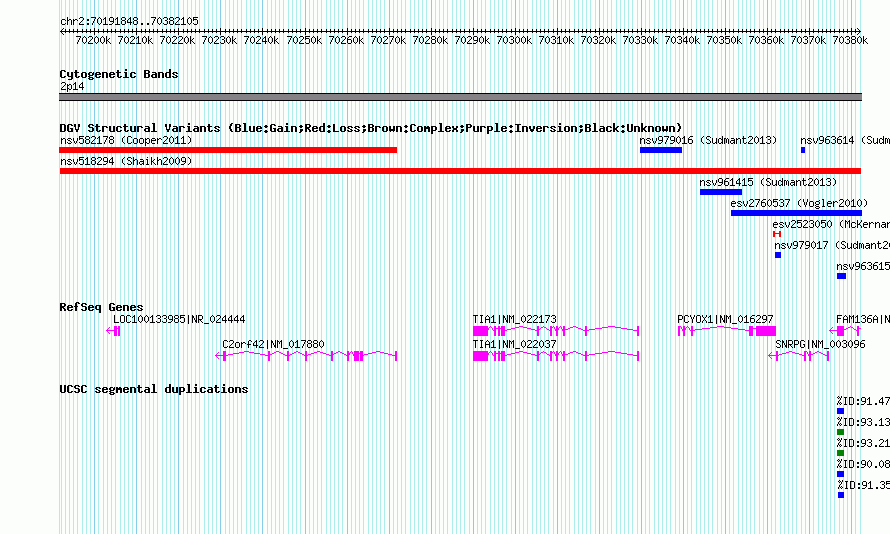Select the small blue nsv979017 marker
This screenshot has width=890, height=534.
[x=778, y=255]
